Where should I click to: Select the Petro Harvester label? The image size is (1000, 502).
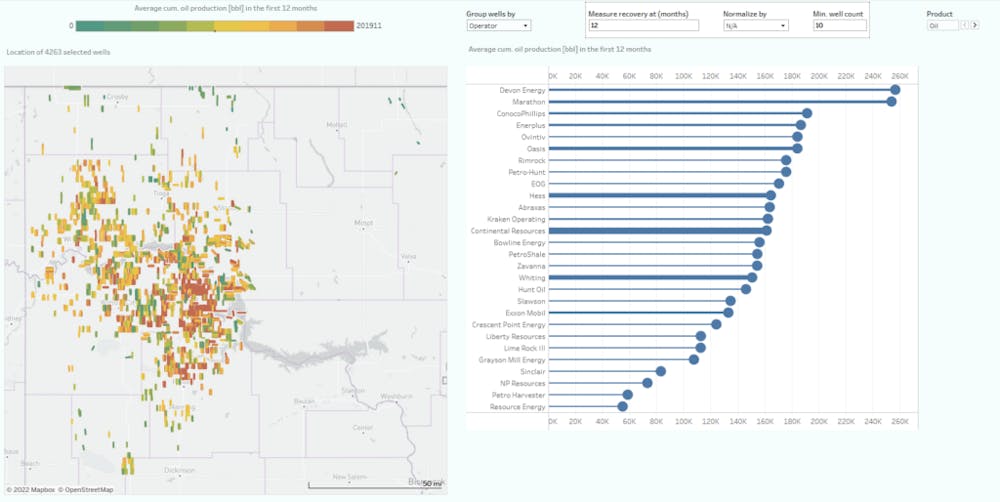point(518,395)
